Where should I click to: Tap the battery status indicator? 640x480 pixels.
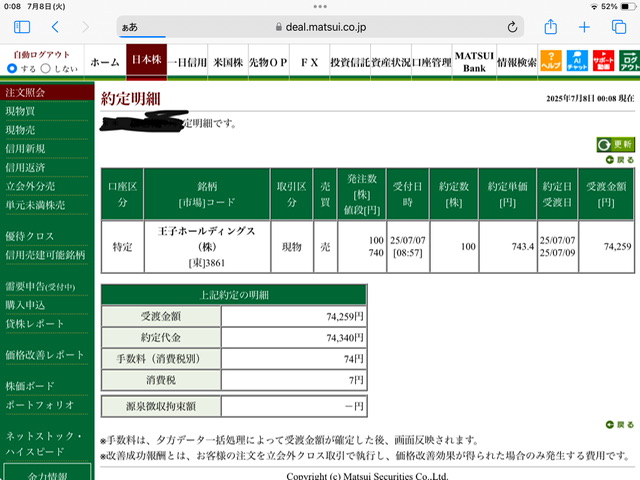tap(628, 7)
